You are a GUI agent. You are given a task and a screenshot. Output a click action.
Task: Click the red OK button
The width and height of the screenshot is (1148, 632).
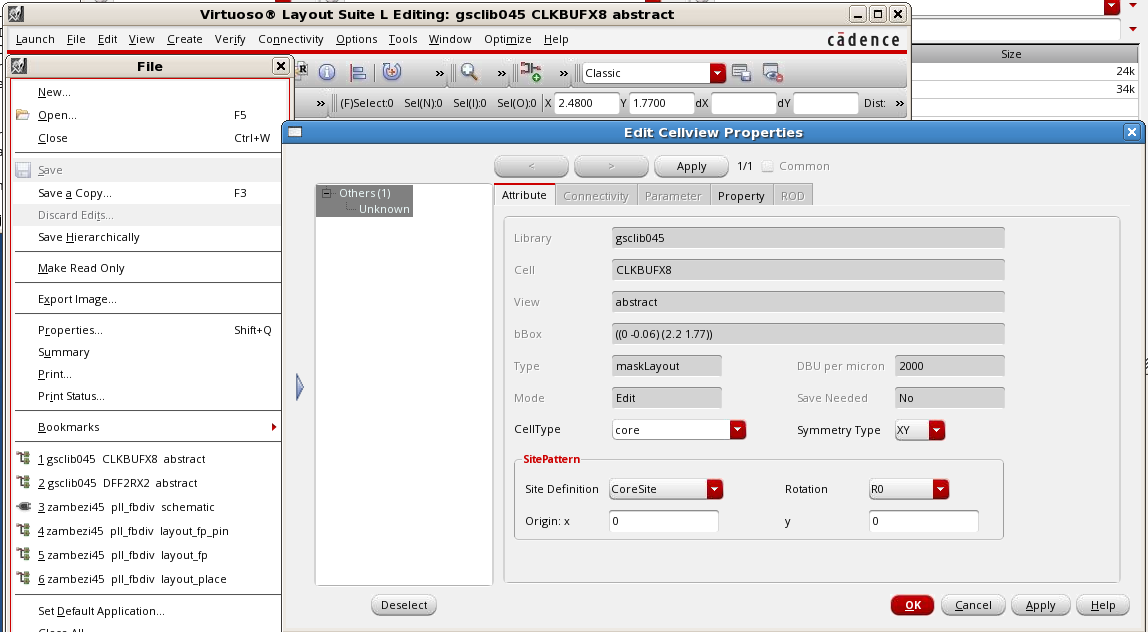pos(912,605)
